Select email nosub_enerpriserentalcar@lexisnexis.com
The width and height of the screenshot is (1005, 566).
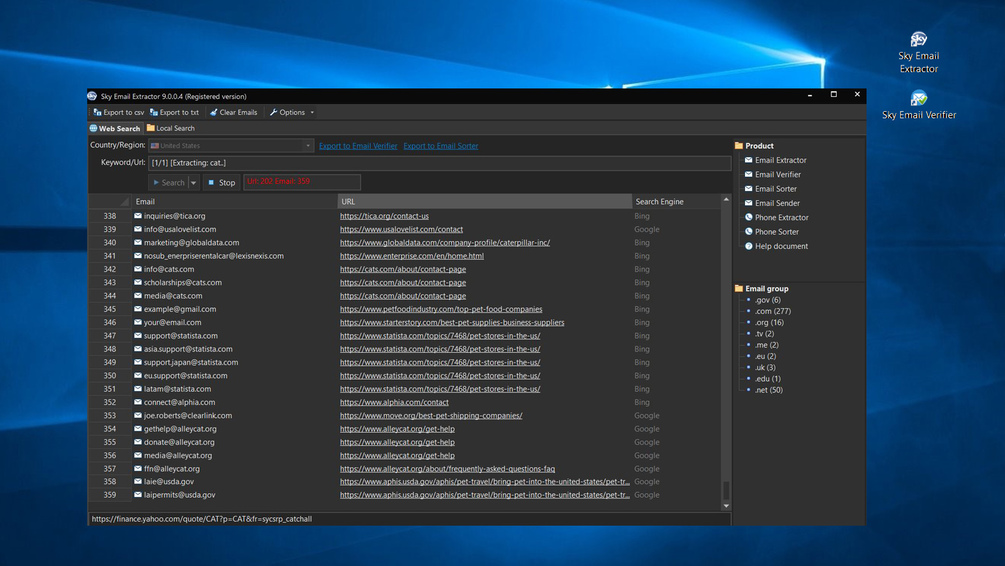pos(213,256)
